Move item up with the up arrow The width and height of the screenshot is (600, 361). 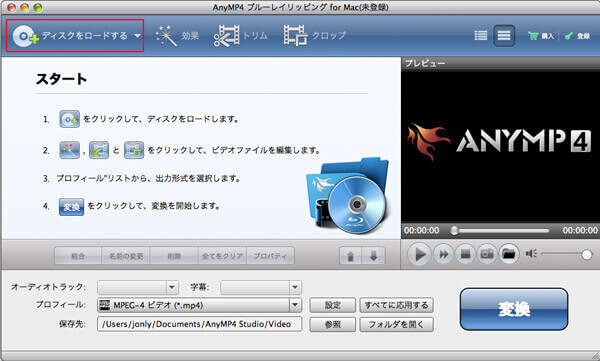coord(351,256)
